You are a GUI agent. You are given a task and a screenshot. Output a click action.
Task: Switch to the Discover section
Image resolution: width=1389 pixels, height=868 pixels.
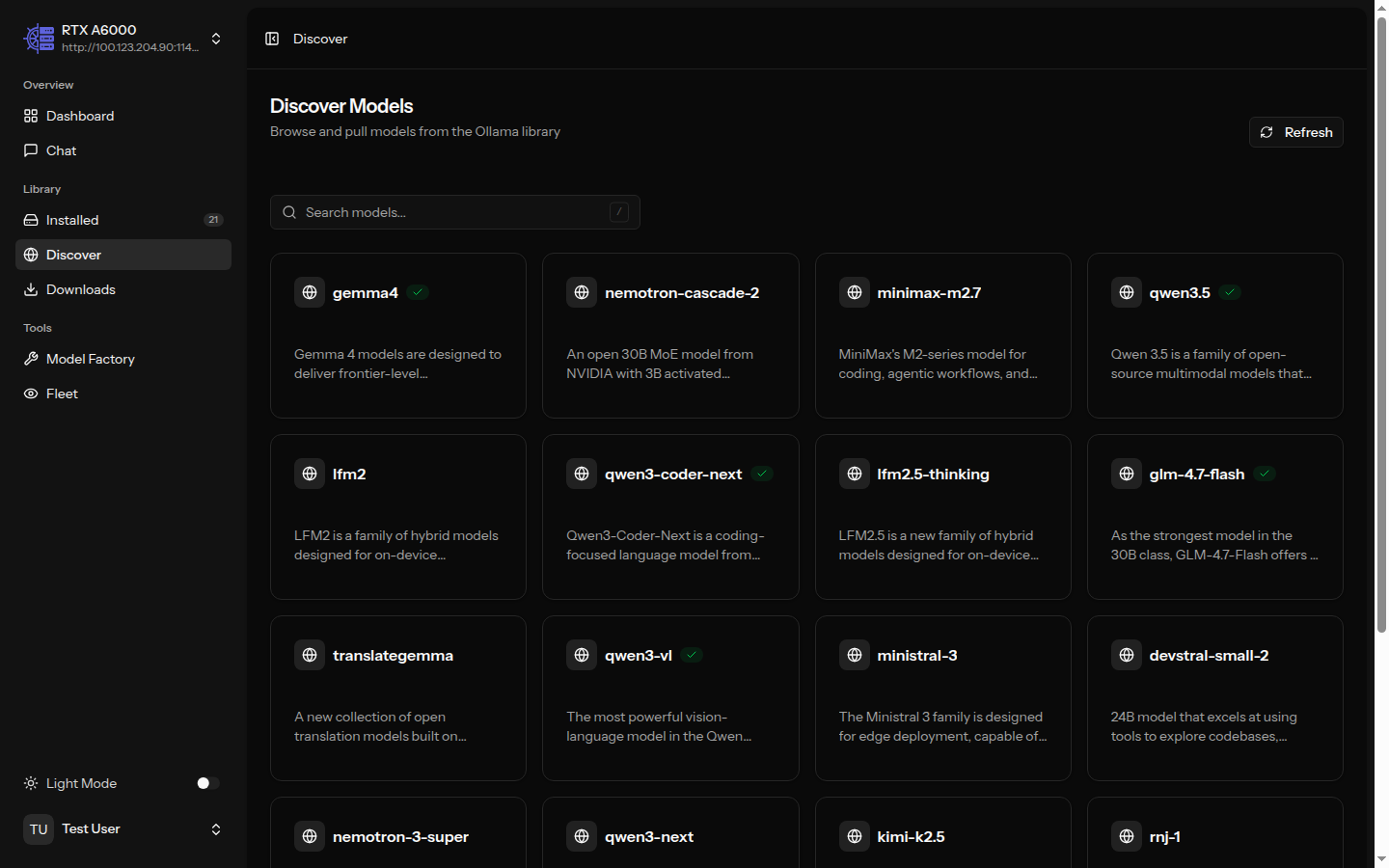pos(73,255)
